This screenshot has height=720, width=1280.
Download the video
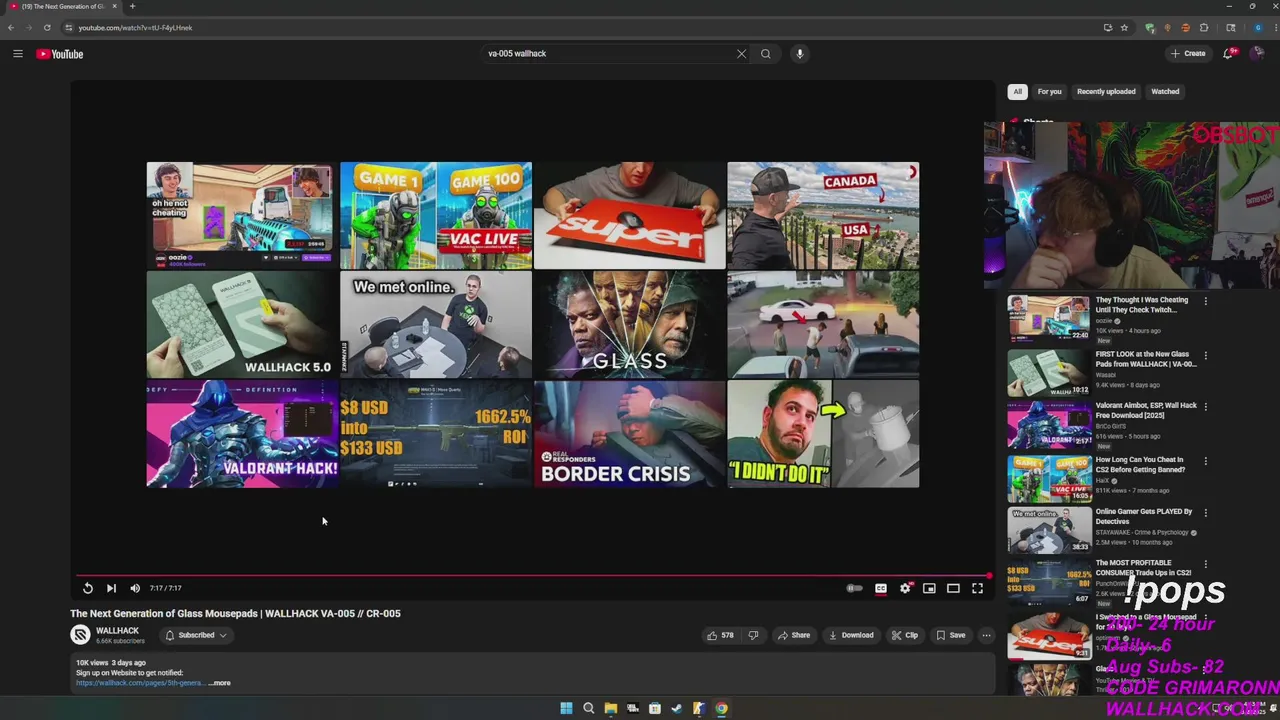coord(851,635)
